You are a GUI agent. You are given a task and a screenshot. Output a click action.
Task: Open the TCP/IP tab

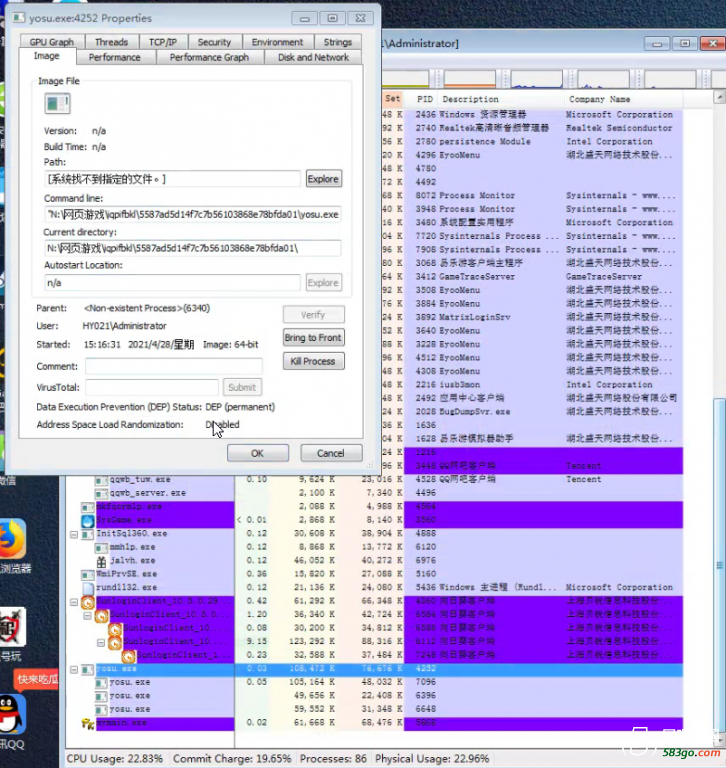point(163,42)
